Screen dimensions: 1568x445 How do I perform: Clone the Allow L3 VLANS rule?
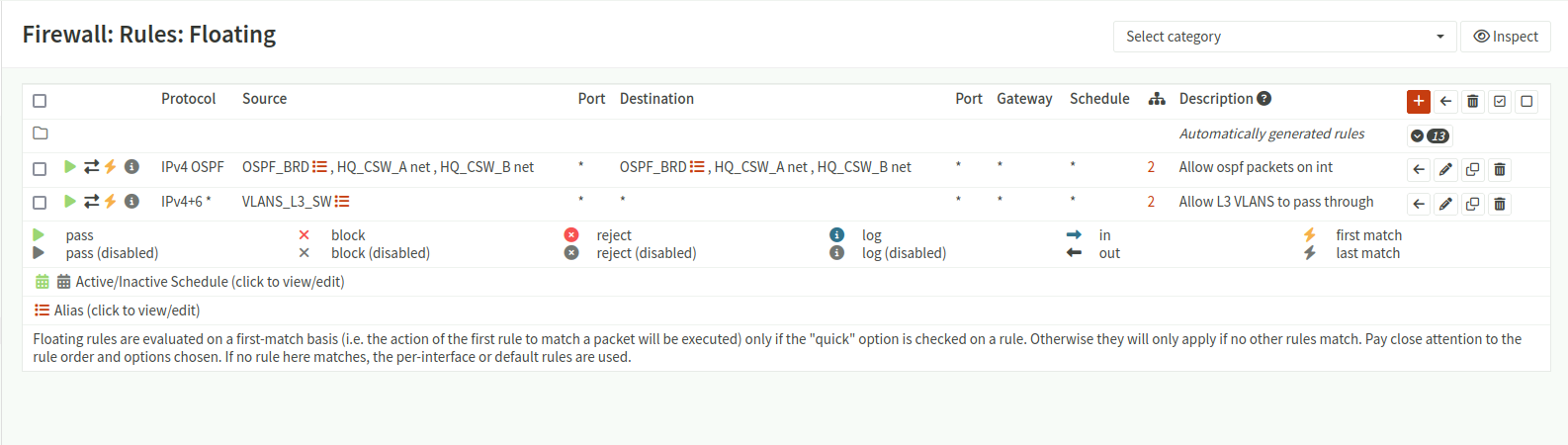[1472, 204]
